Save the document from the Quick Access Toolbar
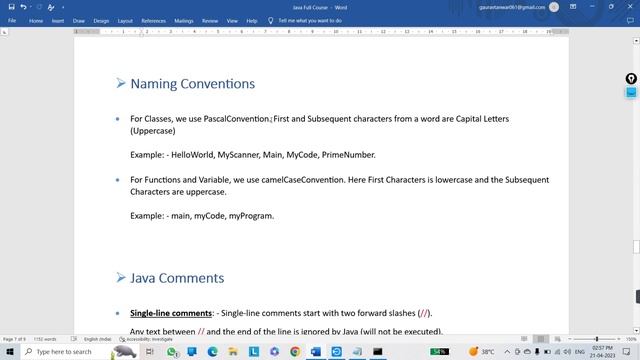Viewport: 640px width, 360px height. (x=11, y=7)
